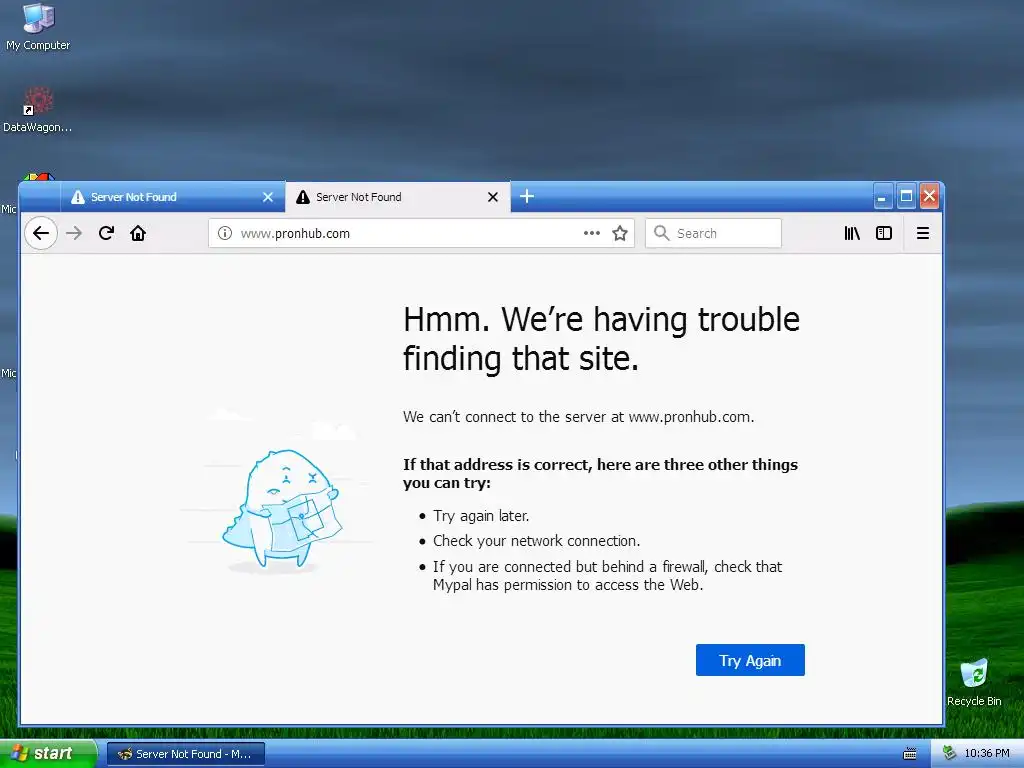The image size is (1024, 768).
Task: Show site information icon in address bar
Action: 225,233
